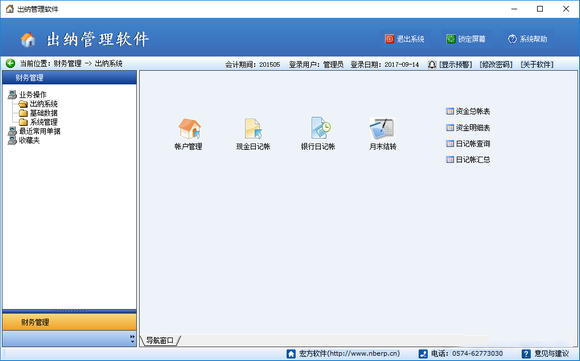Click the green 锁定屏幕 icon
Screen dimensions: 580x361
[451, 39]
